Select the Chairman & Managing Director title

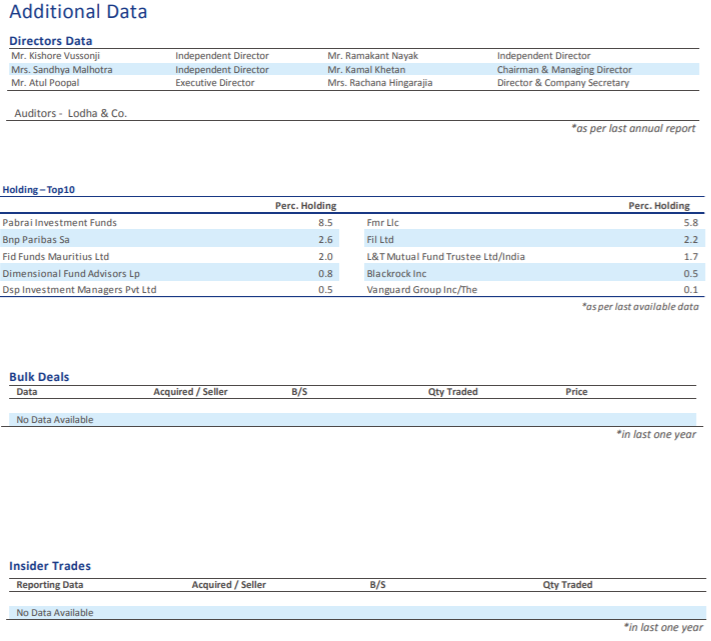point(564,70)
